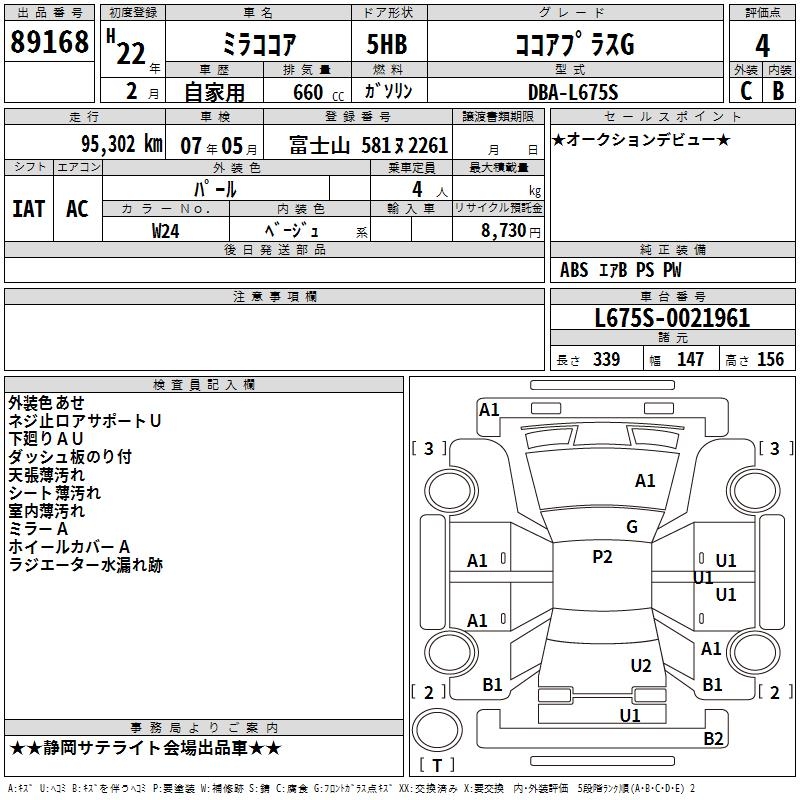Click the note シート薄汚れ
The width and height of the screenshot is (800, 800).
tap(55, 493)
